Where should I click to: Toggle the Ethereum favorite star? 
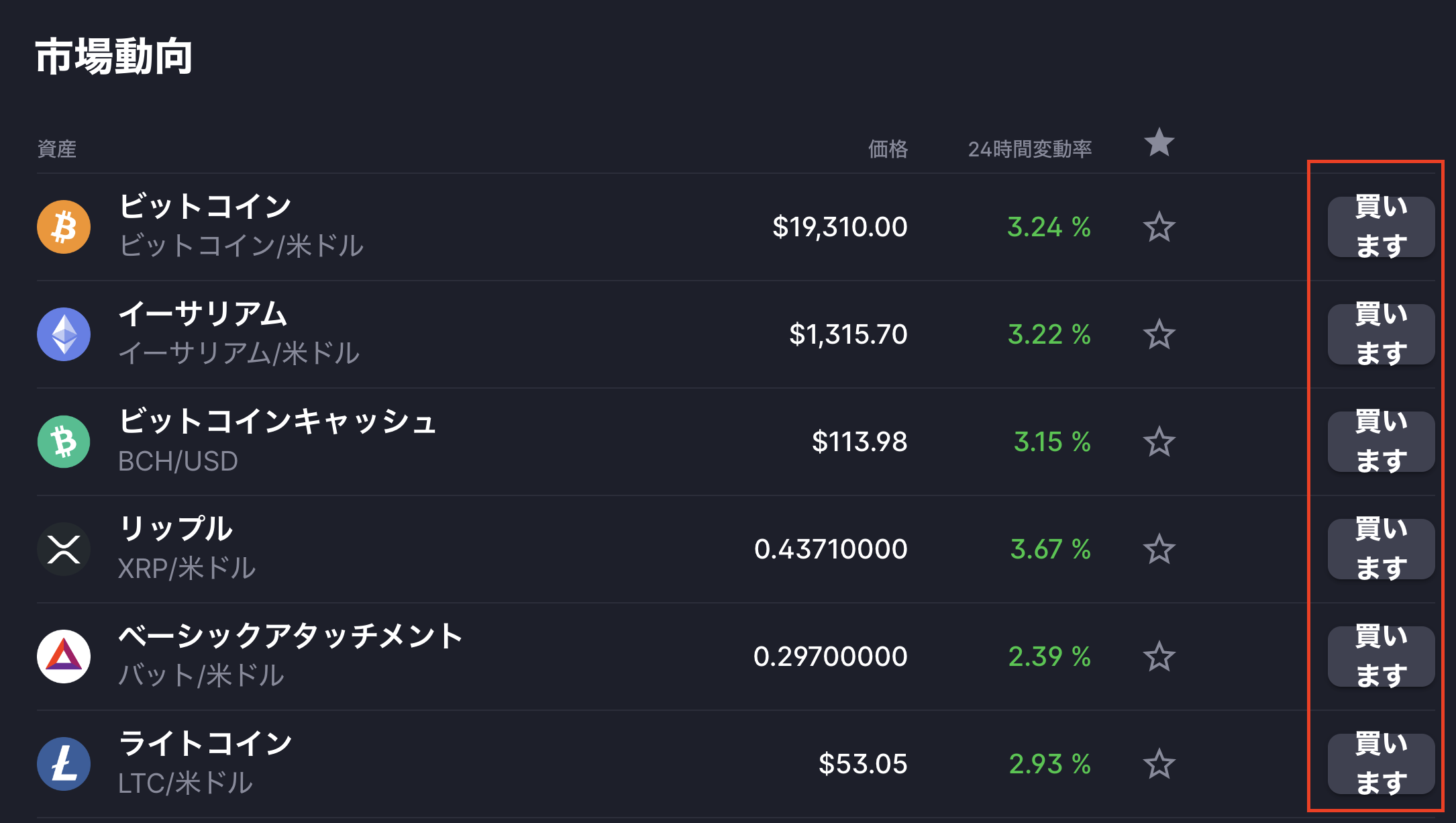pyautogui.click(x=1159, y=334)
